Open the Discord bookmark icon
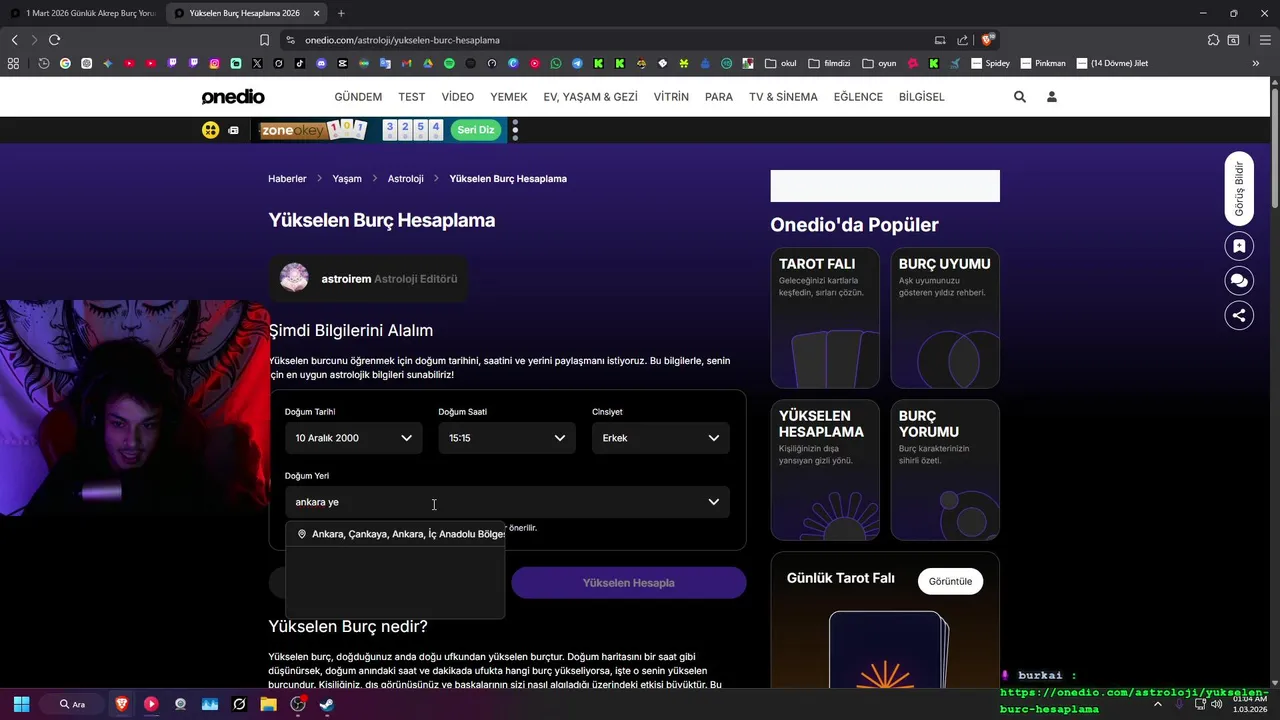The image size is (1280, 720). (321, 63)
